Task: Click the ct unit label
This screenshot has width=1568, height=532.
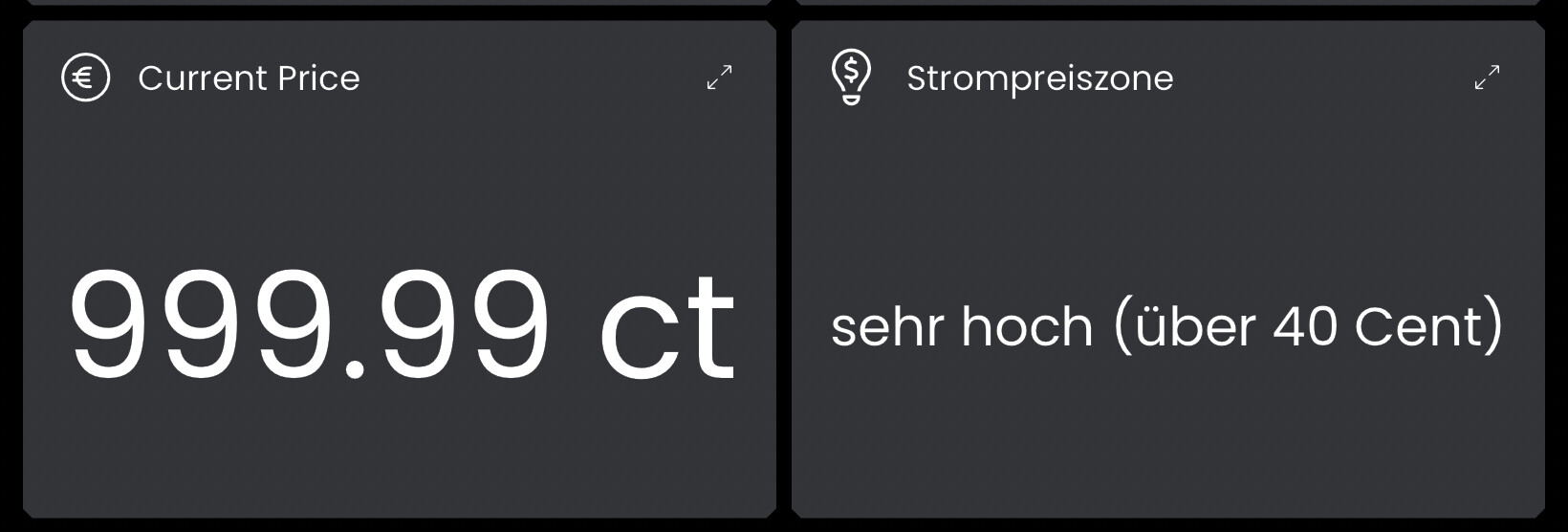Action: [x=666, y=324]
